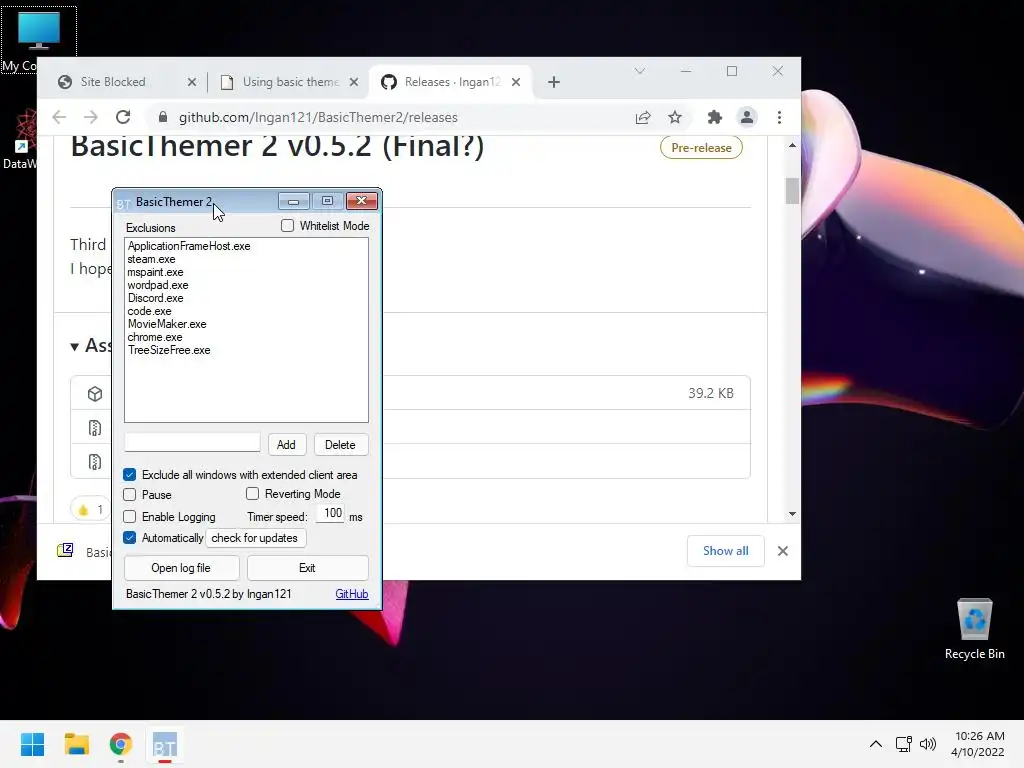
Task: Open Chrome three-dot menu
Action: pos(779,118)
